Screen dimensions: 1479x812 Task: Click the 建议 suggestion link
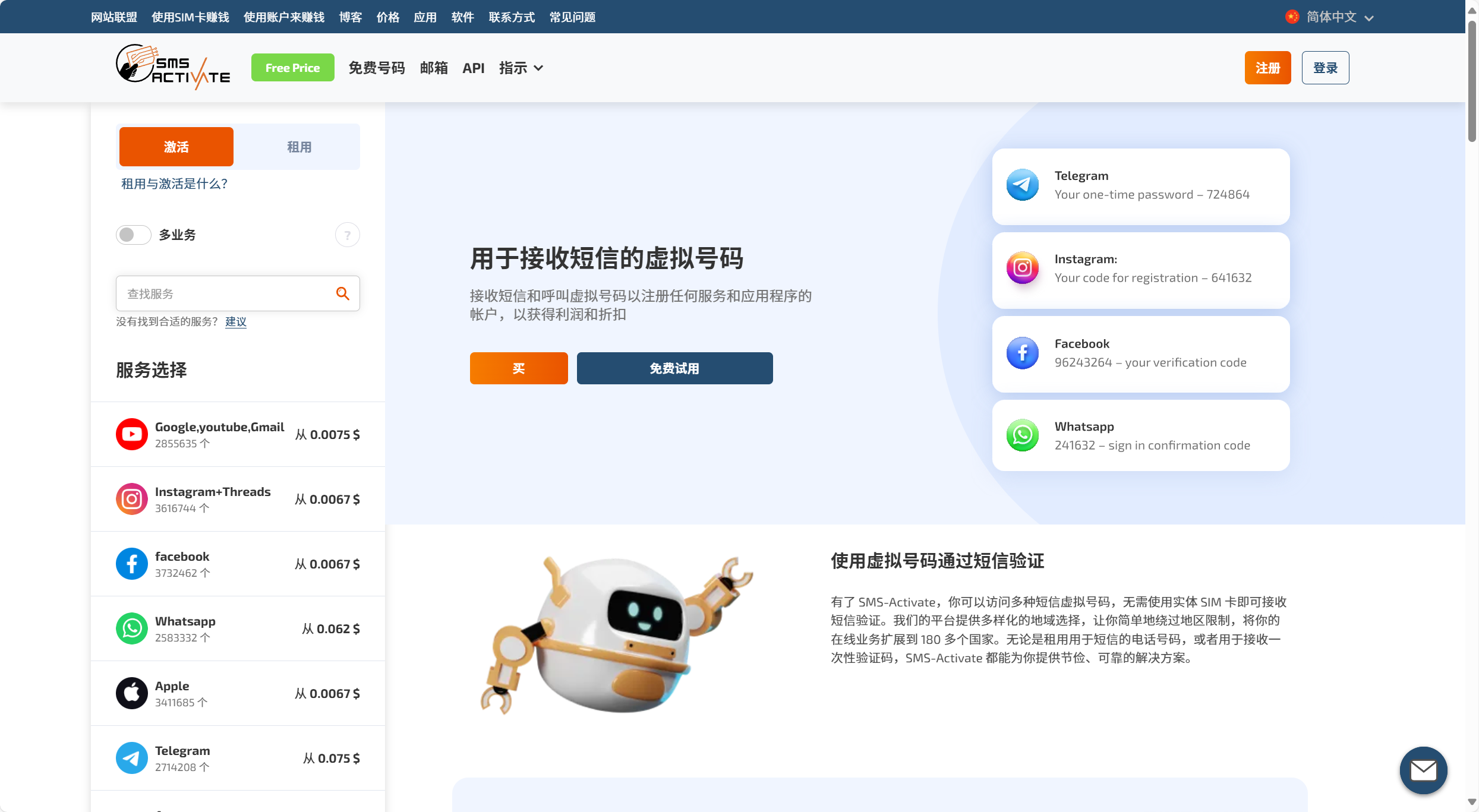tap(236, 321)
